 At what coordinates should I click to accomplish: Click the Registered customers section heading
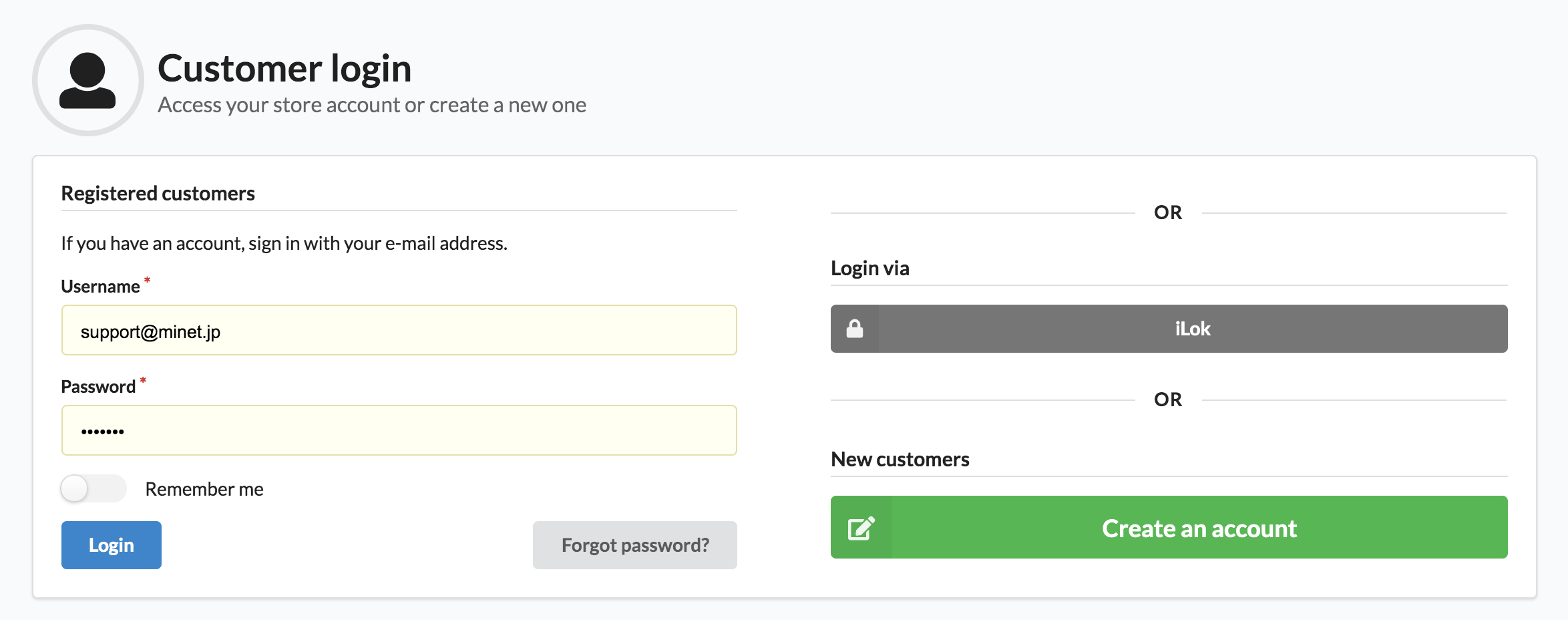point(158,194)
